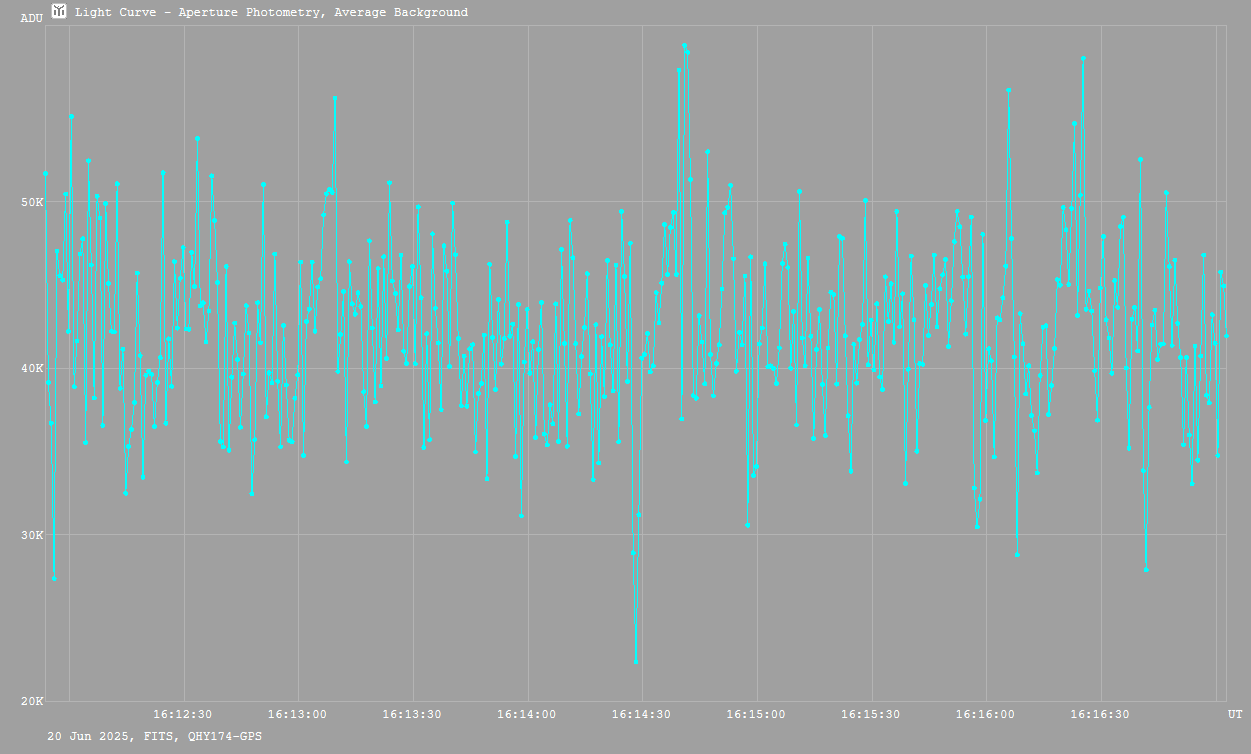Click the UT label on time axis

click(1235, 714)
